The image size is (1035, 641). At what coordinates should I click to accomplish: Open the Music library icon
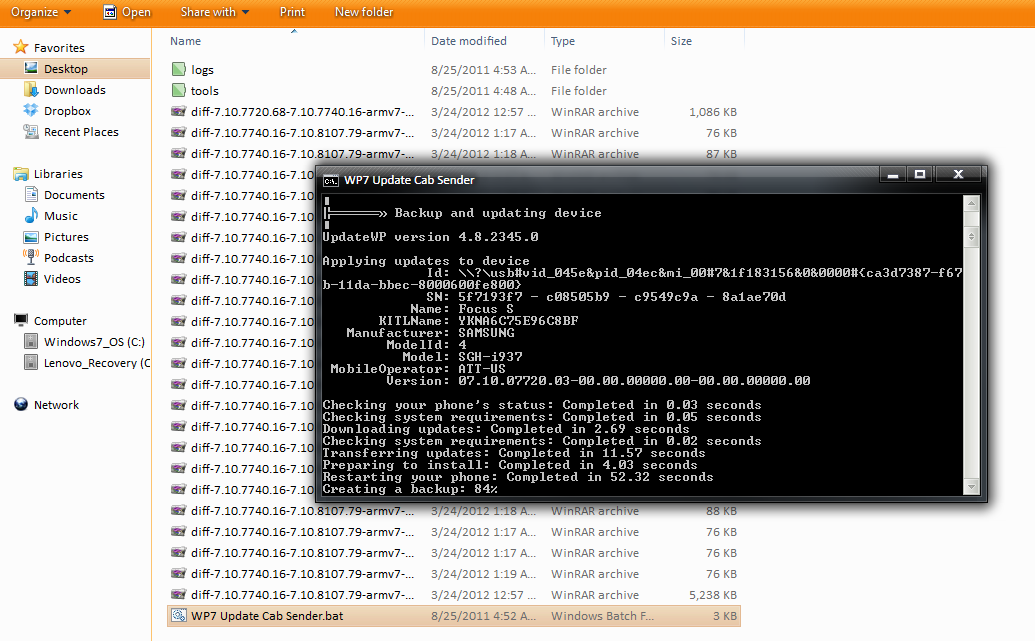(x=31, y=216)
